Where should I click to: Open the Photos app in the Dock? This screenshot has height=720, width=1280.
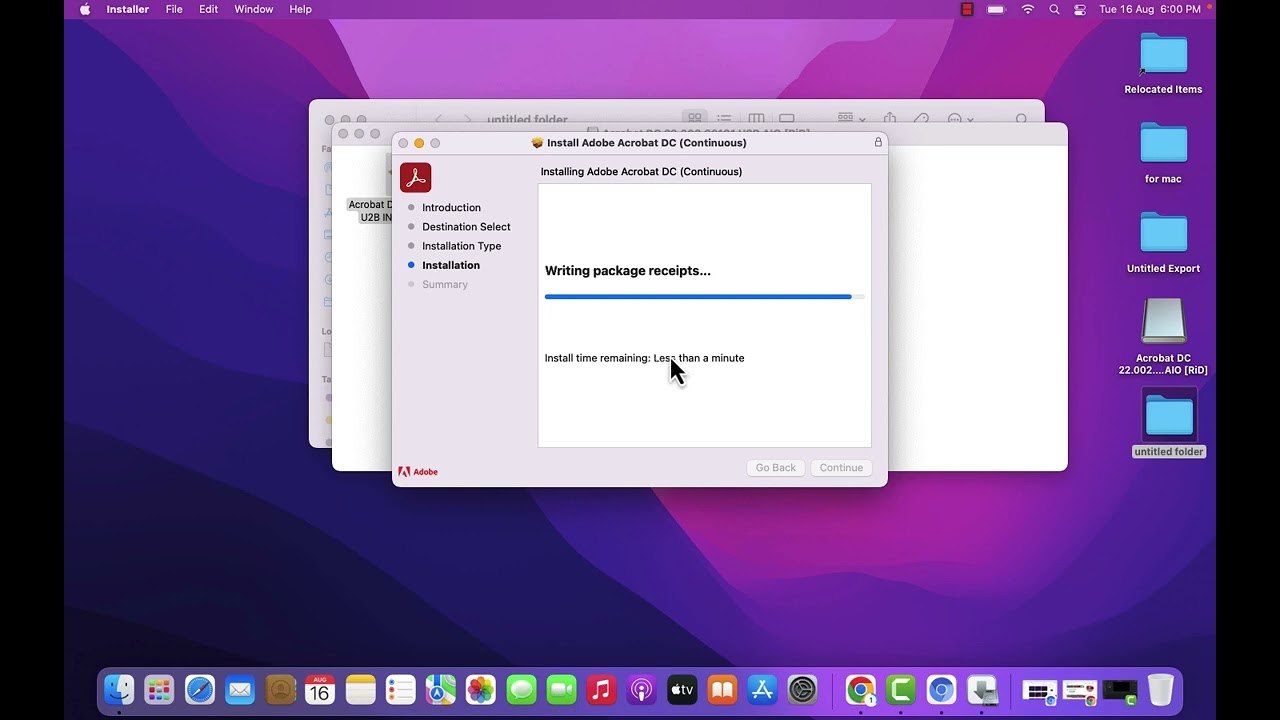click(x=481, y=689)
